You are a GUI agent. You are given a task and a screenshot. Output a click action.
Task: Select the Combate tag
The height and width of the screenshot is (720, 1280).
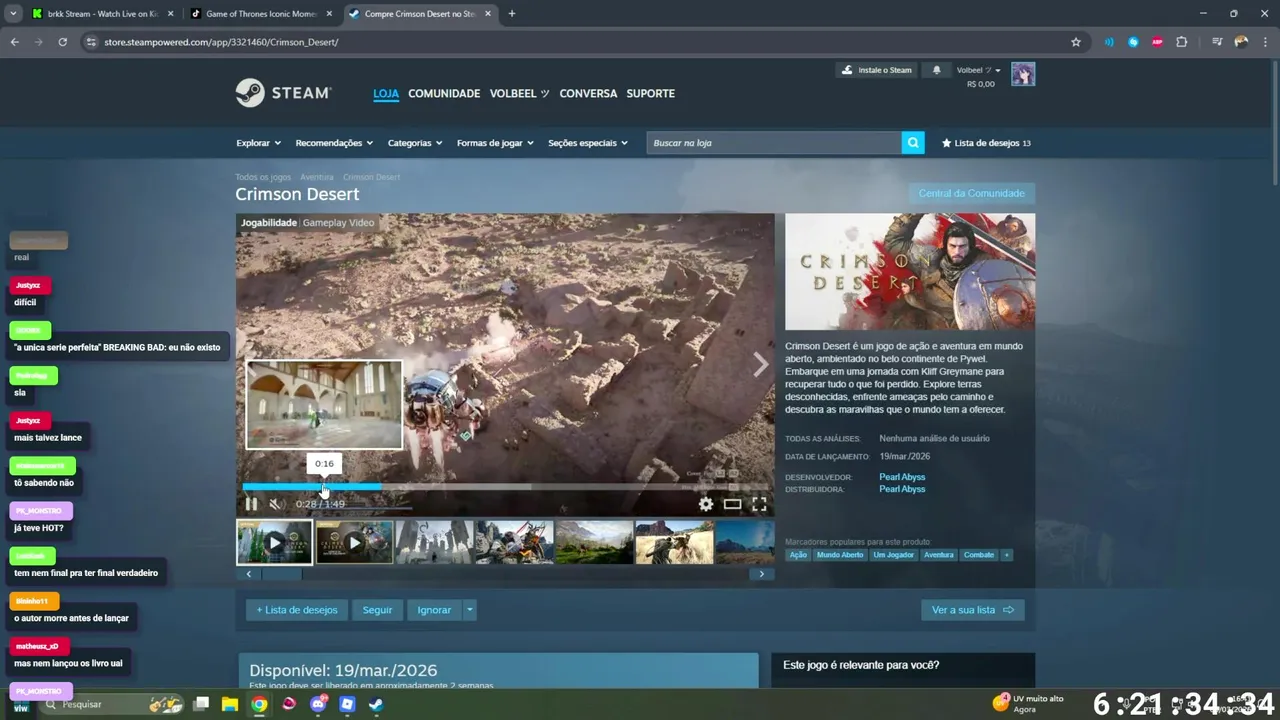[x=979, y=555]
